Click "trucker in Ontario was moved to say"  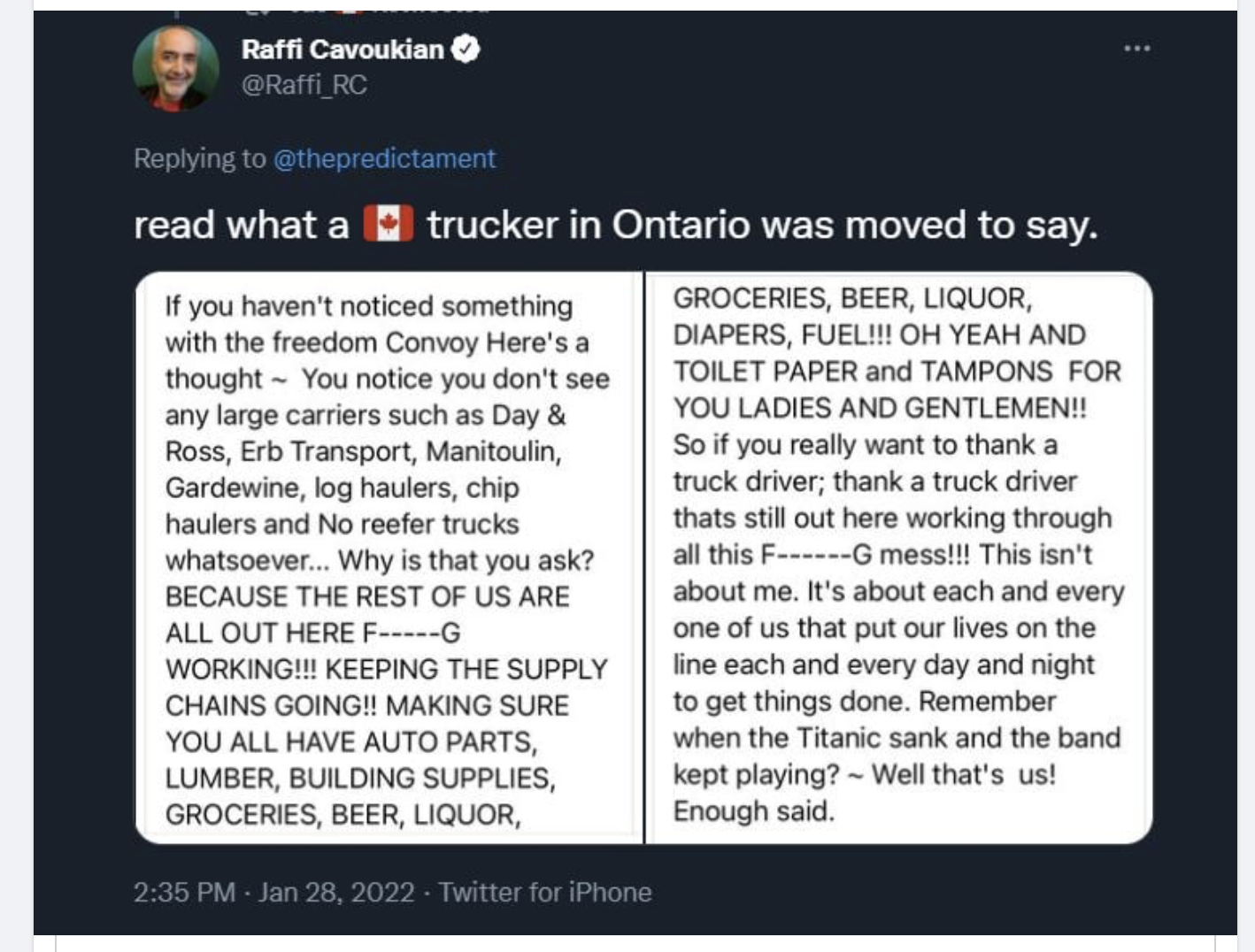point(762,225)
